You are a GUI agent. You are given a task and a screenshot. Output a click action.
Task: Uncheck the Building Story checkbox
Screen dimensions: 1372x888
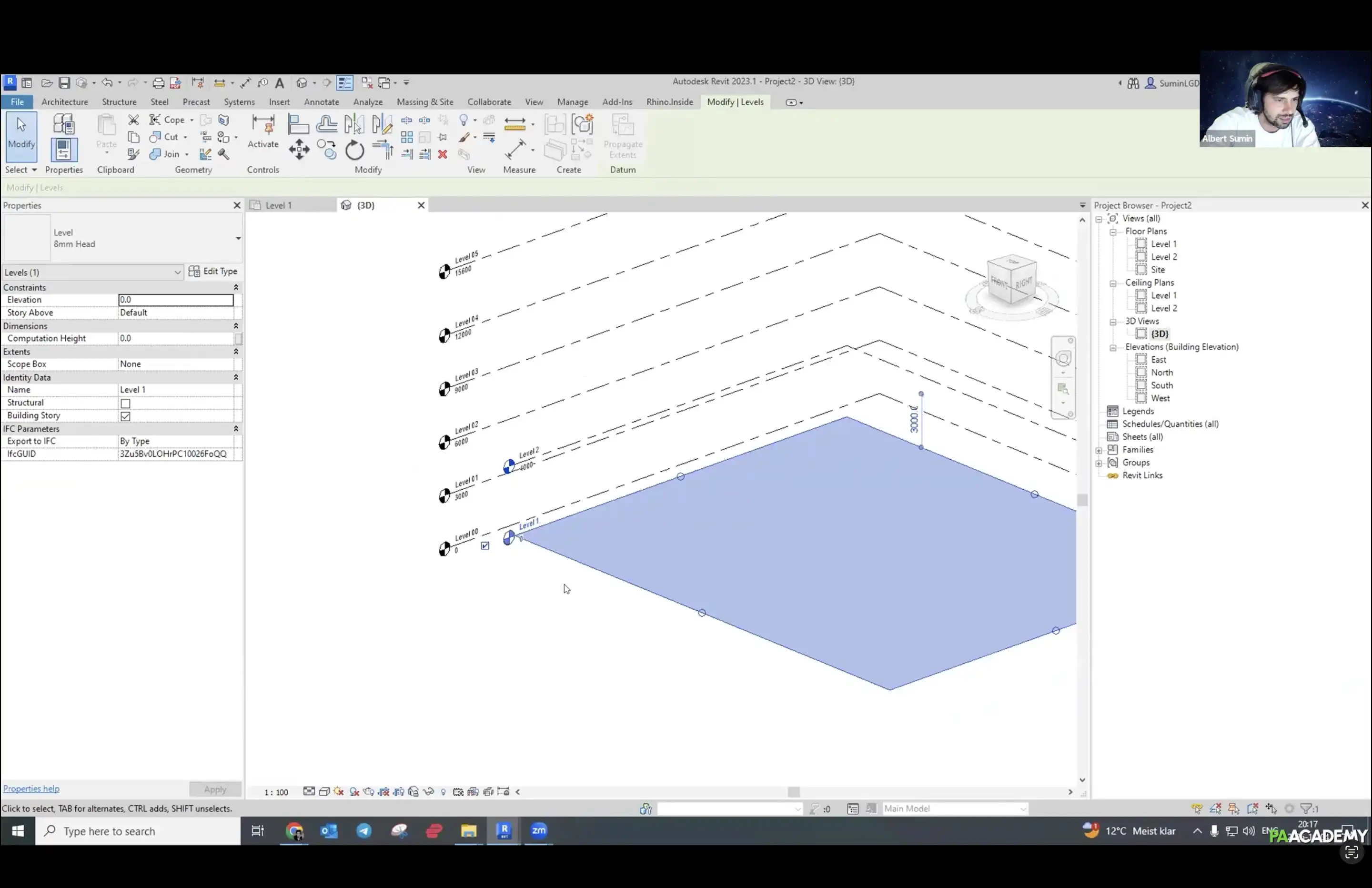click(x=125, y=416)
